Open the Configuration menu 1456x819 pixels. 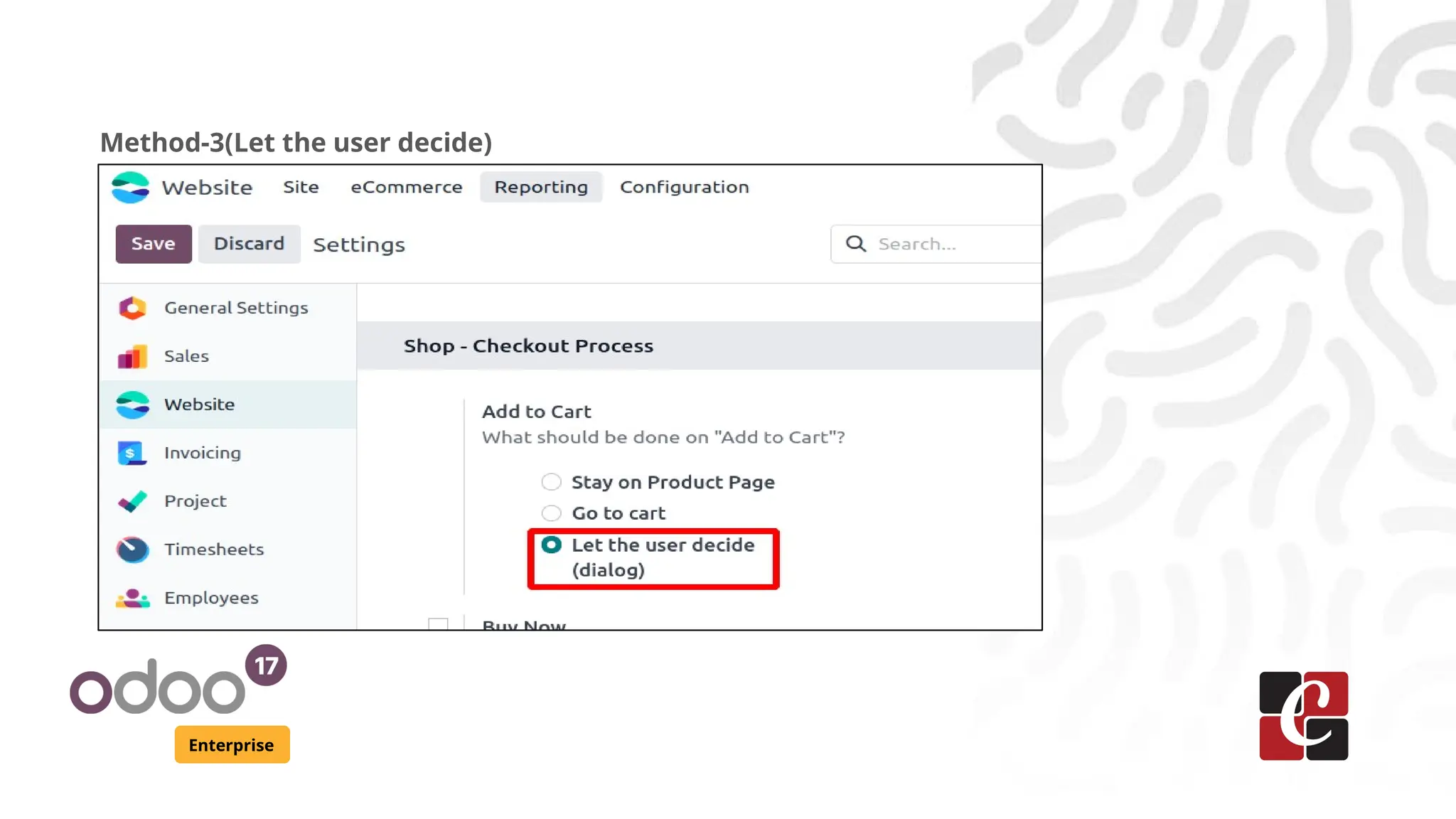tap(685, 187)
